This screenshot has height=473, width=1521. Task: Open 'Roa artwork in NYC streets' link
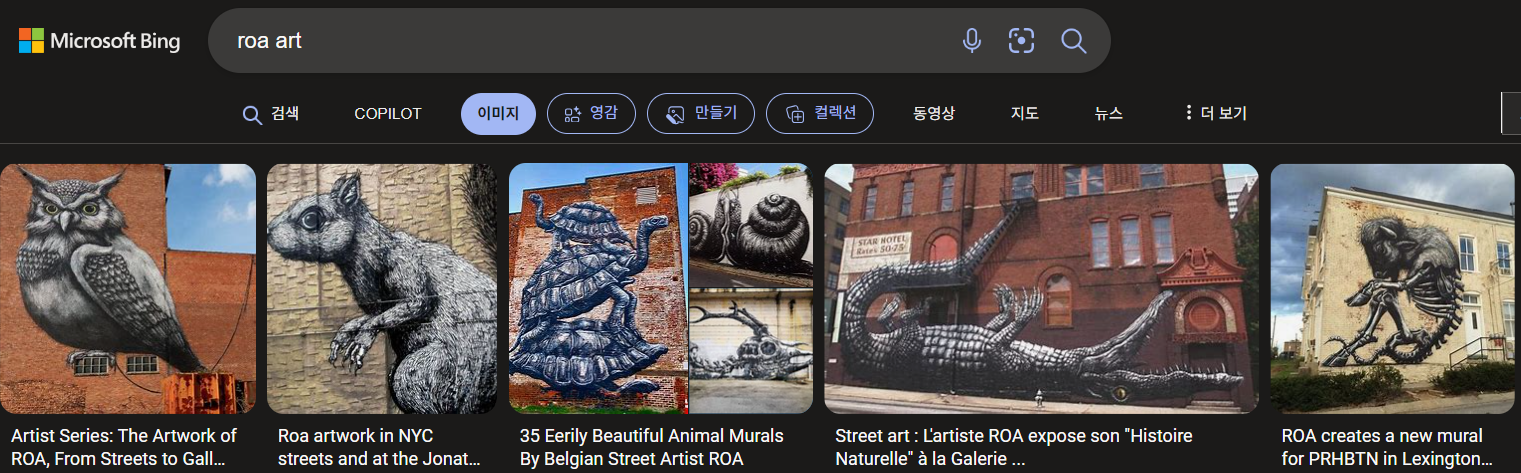point(380,448)
